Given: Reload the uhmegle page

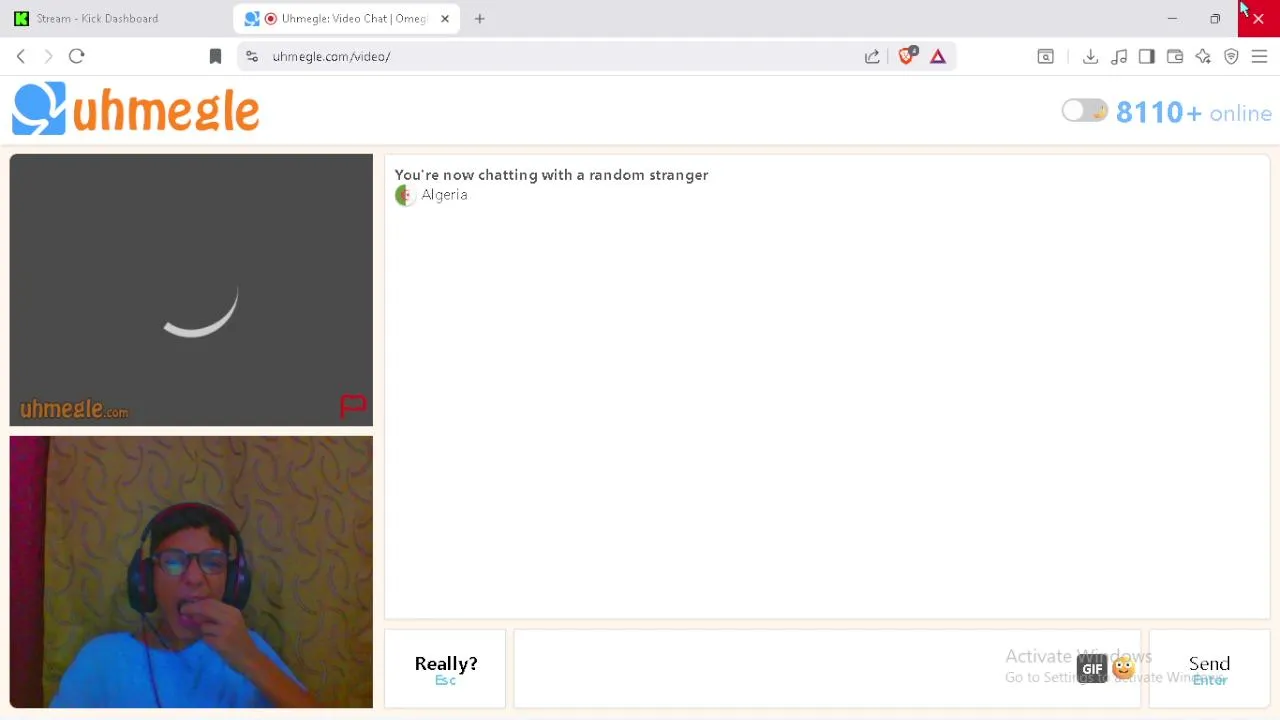Looking at the screenshot, I should [76, 56].
